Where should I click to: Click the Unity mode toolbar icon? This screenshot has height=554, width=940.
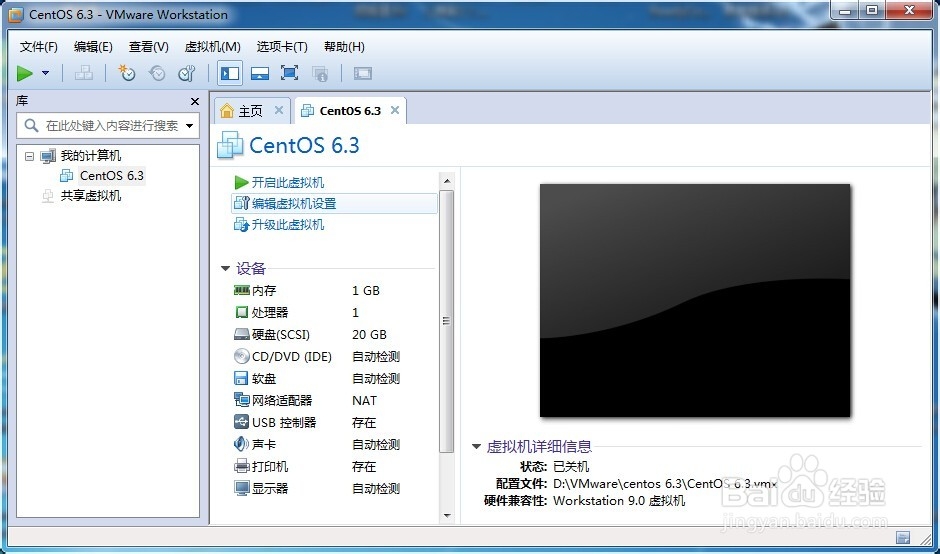point(320,74)
